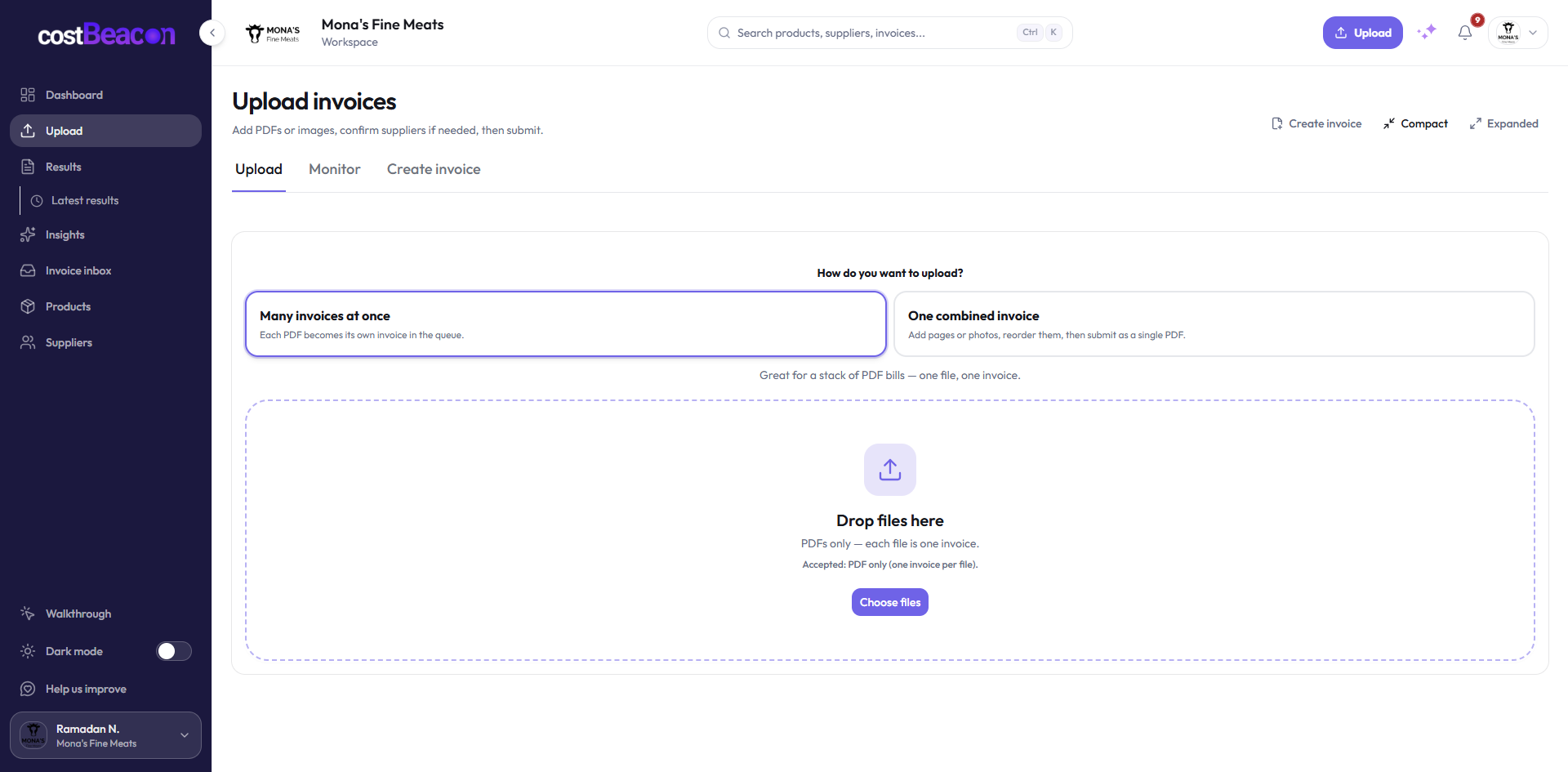This screenshot has height=772, width=1568.
Task: Click the upload arrow icon in drop zone
Action: point(890,470)
